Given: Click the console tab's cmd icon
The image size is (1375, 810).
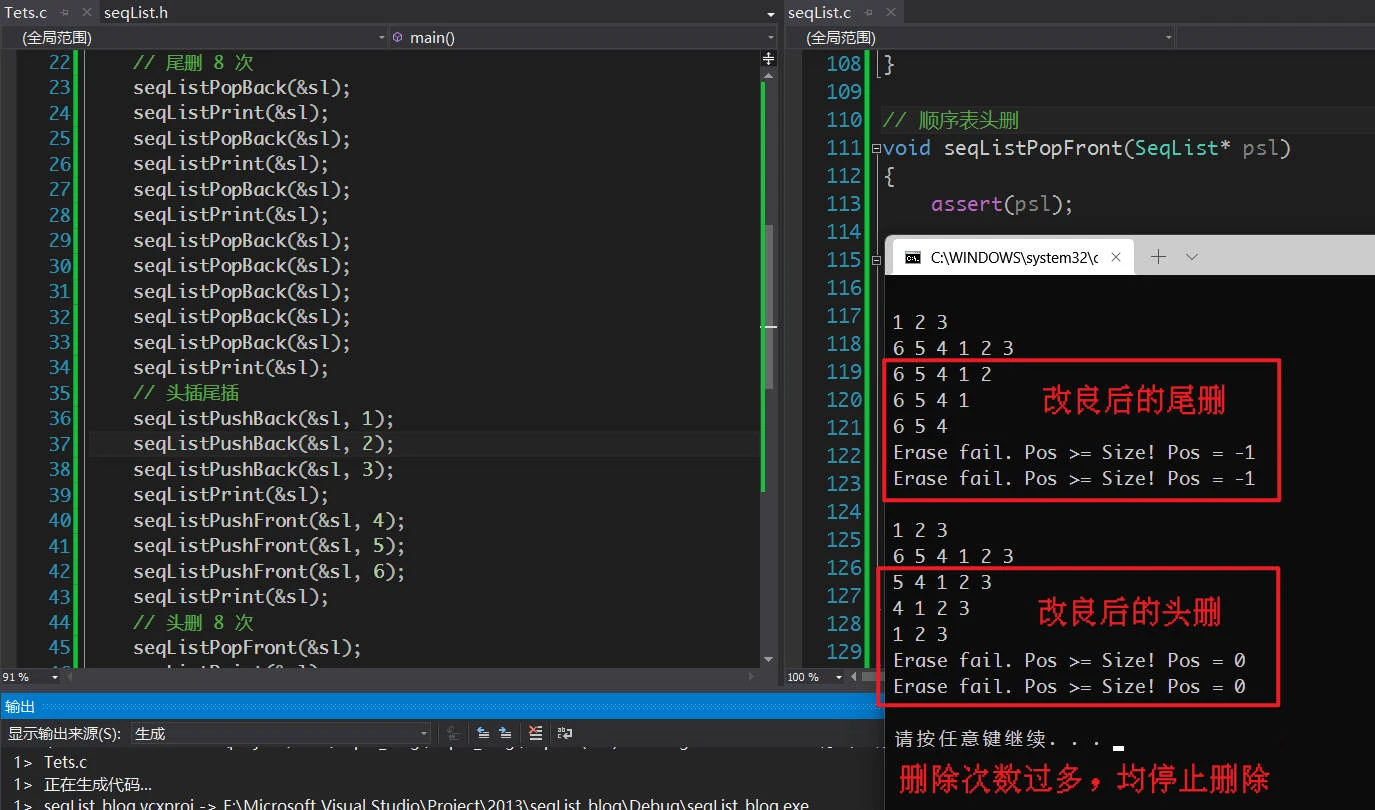Looking at the screenshot, I should click(912, 257).
